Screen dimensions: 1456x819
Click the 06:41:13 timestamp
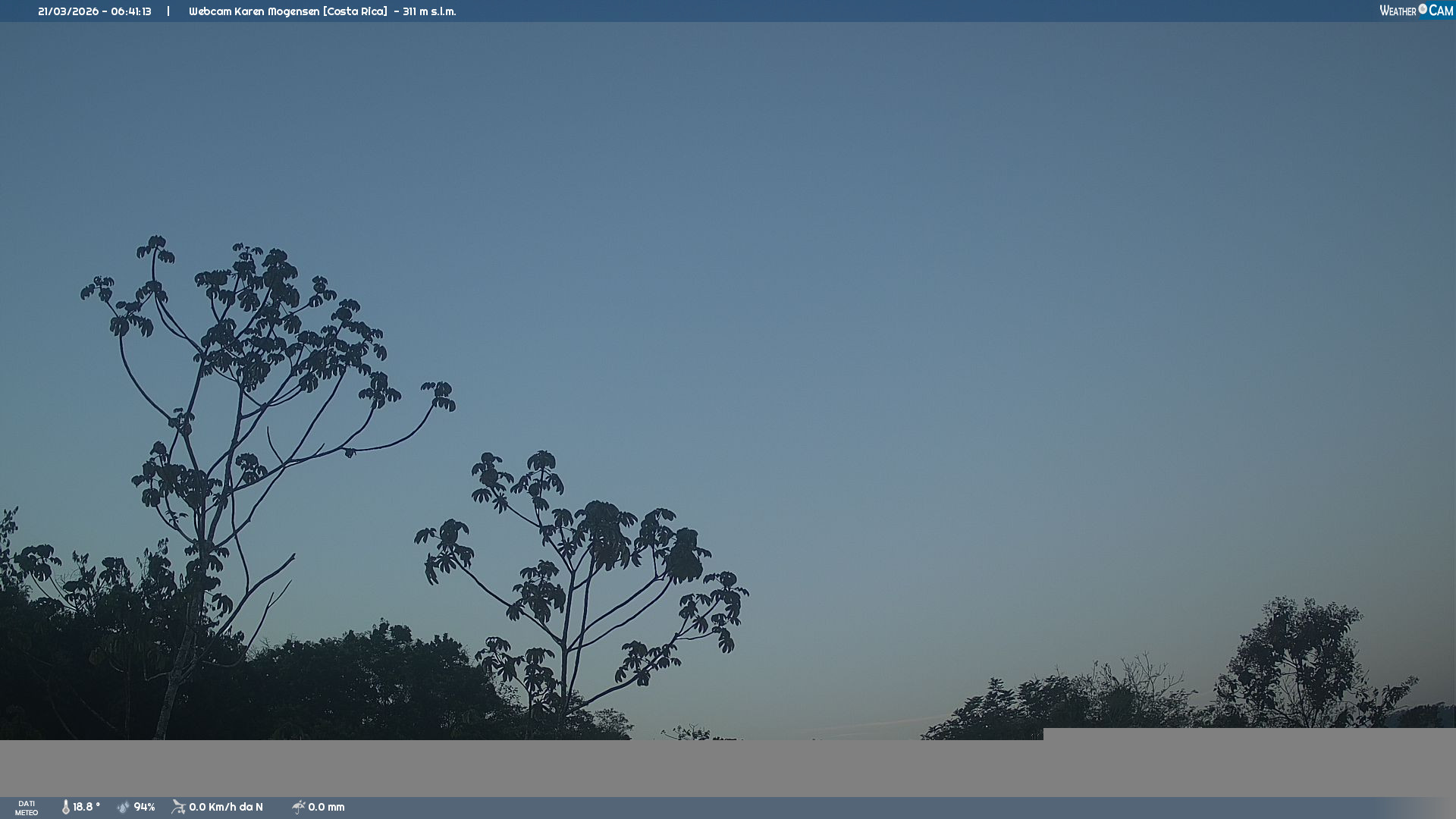coord(131,11)
